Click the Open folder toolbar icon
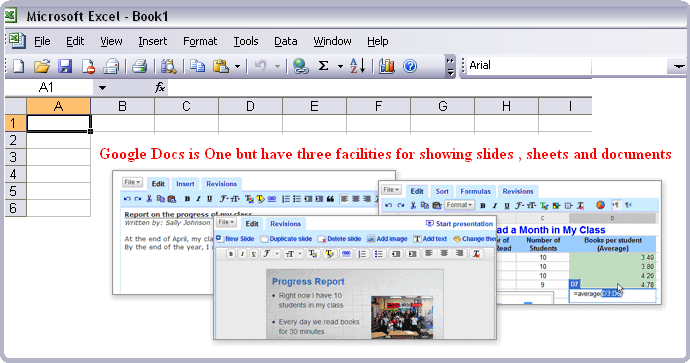The image size is (690, 363). (42, 66)
